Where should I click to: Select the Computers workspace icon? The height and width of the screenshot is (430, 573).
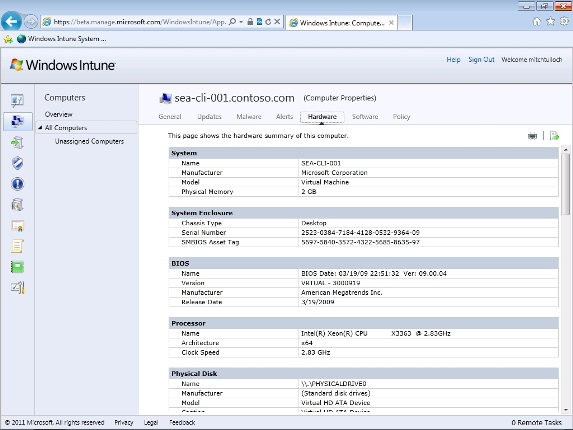(x=17, y=121)
